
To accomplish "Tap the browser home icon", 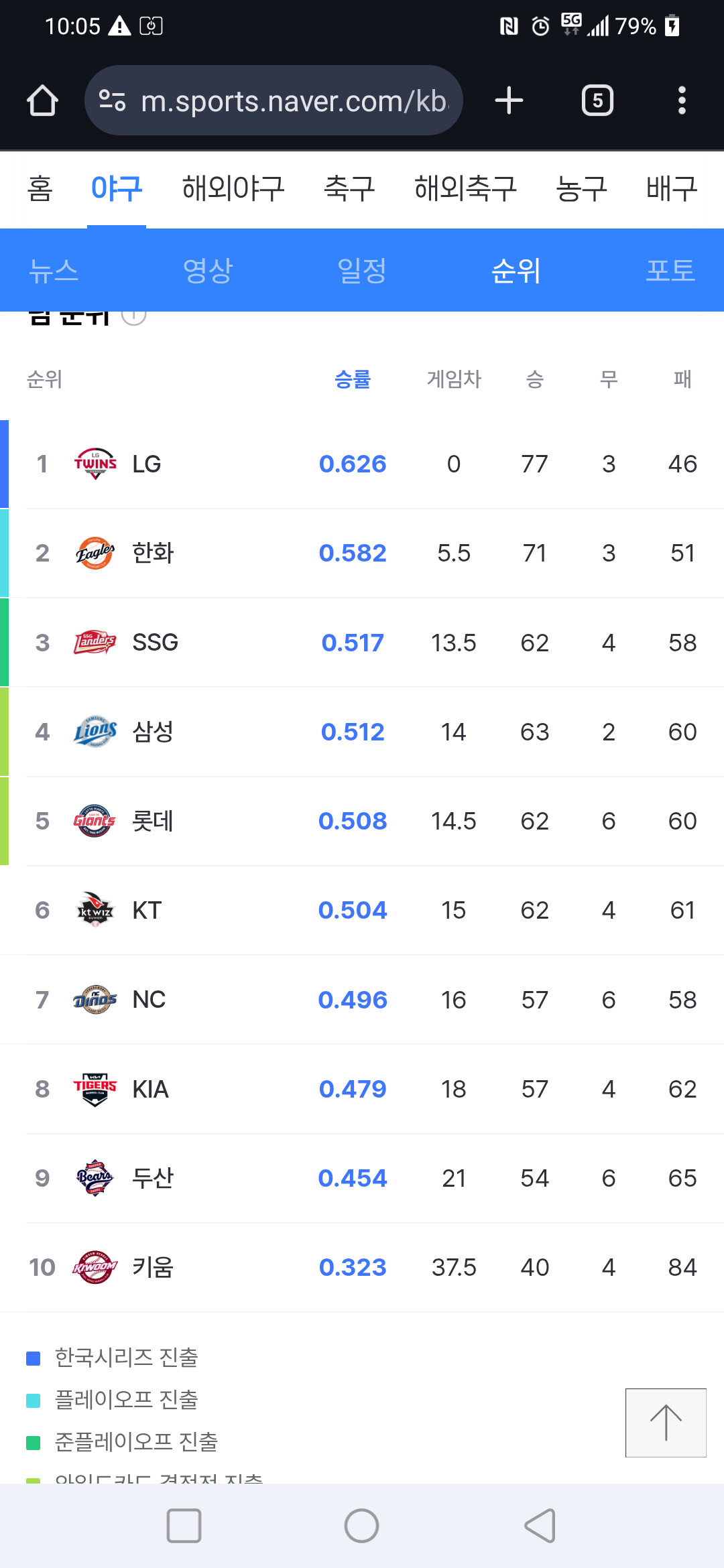I will coord(42,101).
